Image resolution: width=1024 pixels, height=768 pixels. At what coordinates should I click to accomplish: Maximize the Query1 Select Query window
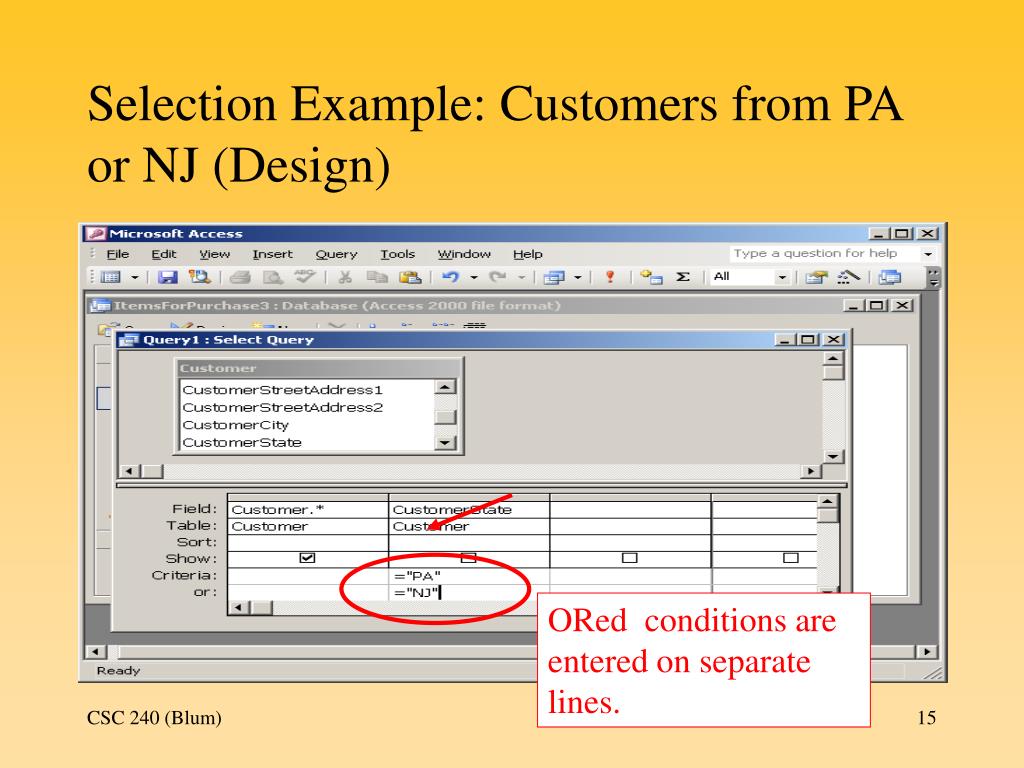click(x=808, y=340)
